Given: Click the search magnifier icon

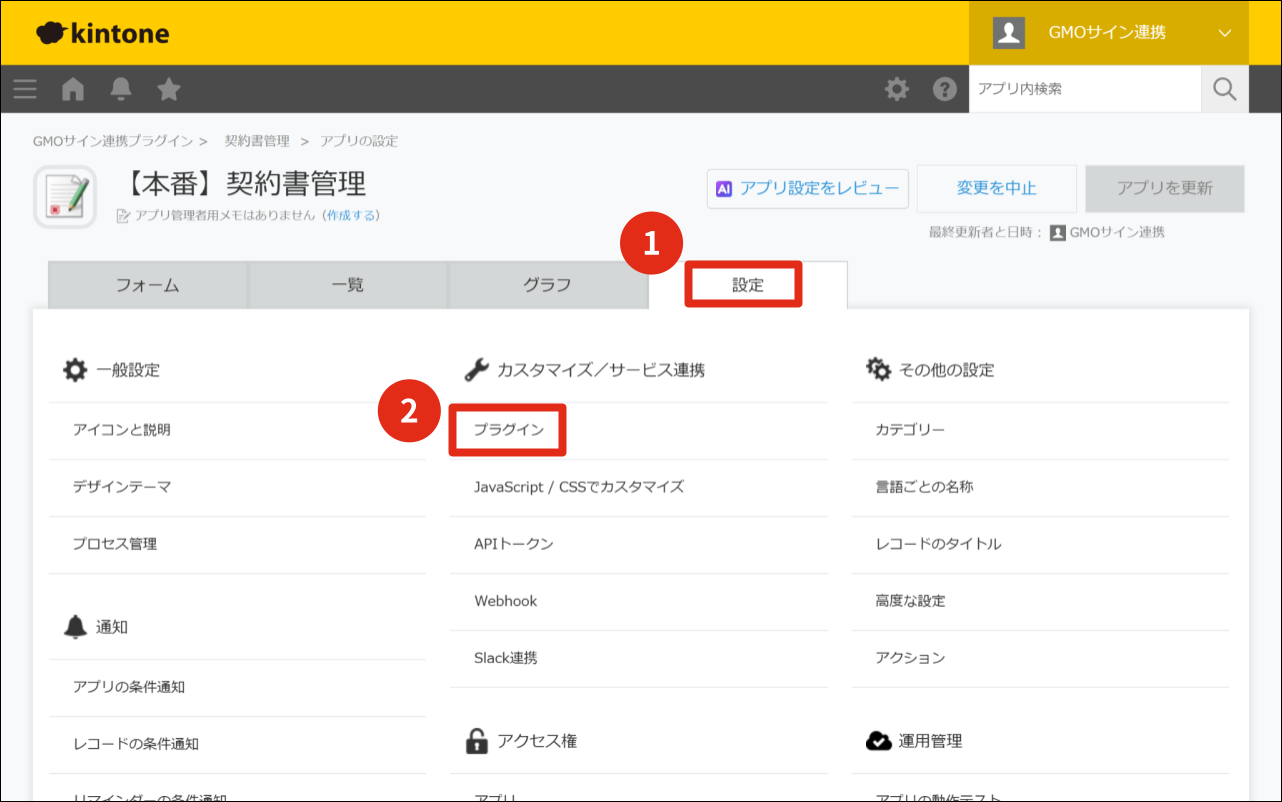Looking at the screenshot, I should [x=1225, y=89].
